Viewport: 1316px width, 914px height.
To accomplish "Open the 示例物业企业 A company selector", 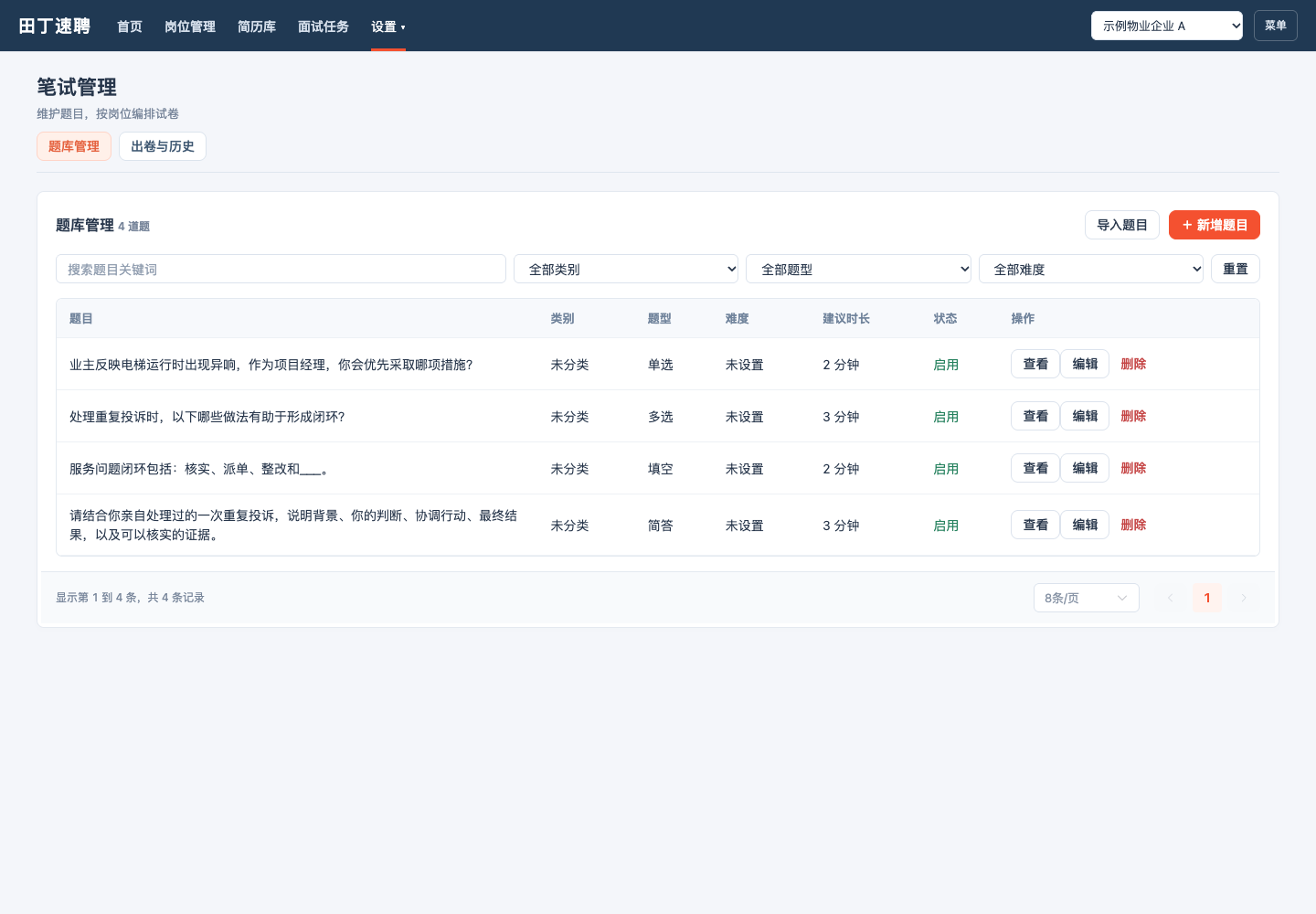I will pyautogui.click(x=1167, y=26).
